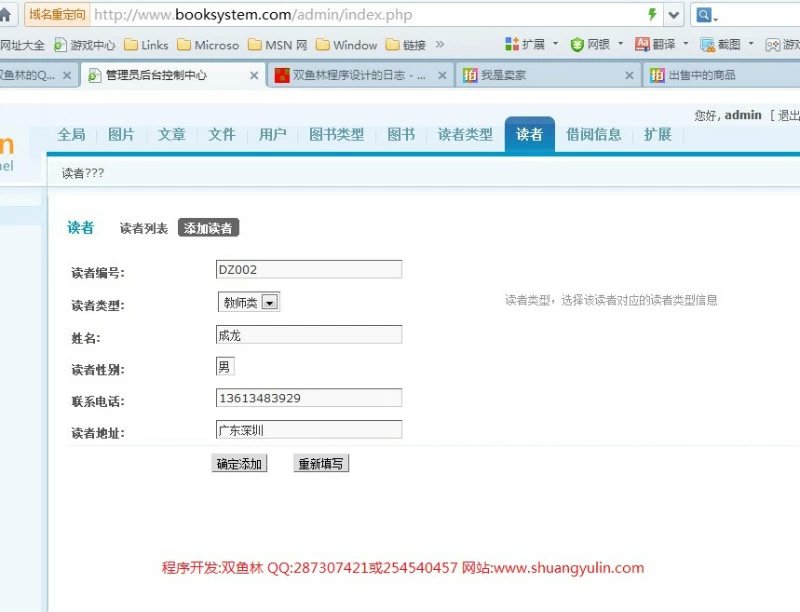Viewport: 800px width, 612px height.
Task: Show more bookmarks with the chevron
Action: tap(440, 45)
